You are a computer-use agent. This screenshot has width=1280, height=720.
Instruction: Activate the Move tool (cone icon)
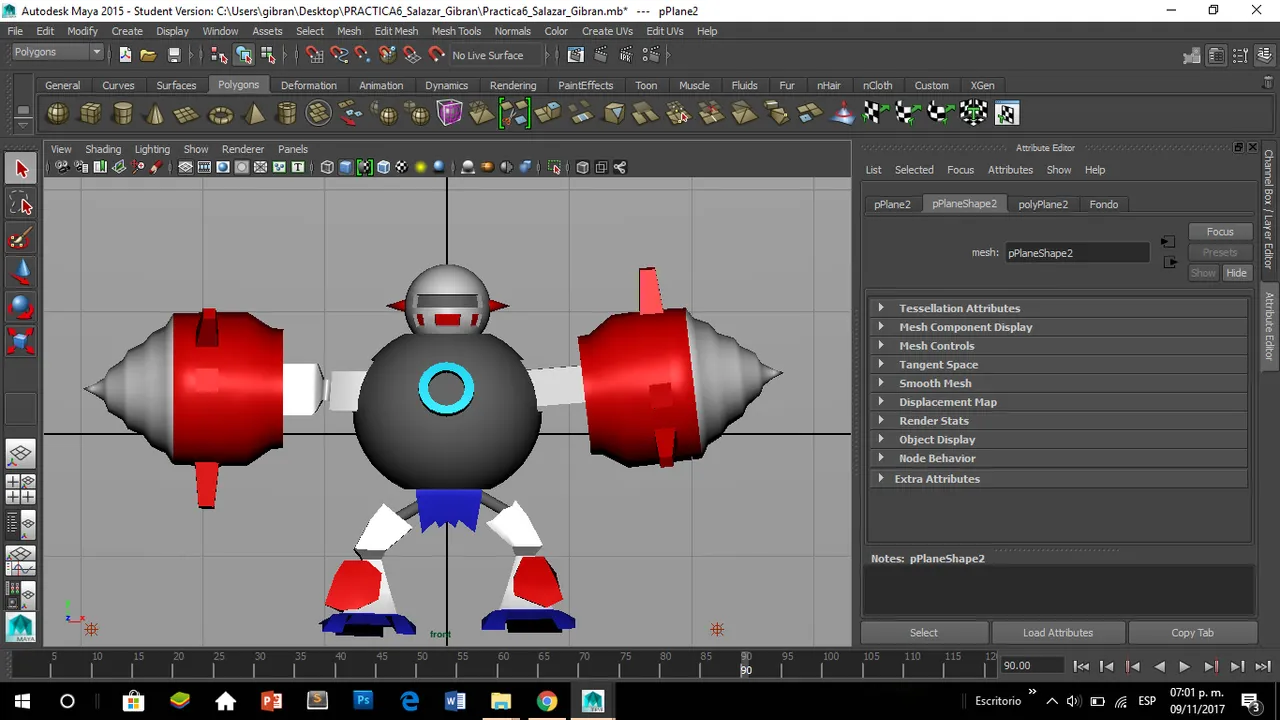[21, 273]
